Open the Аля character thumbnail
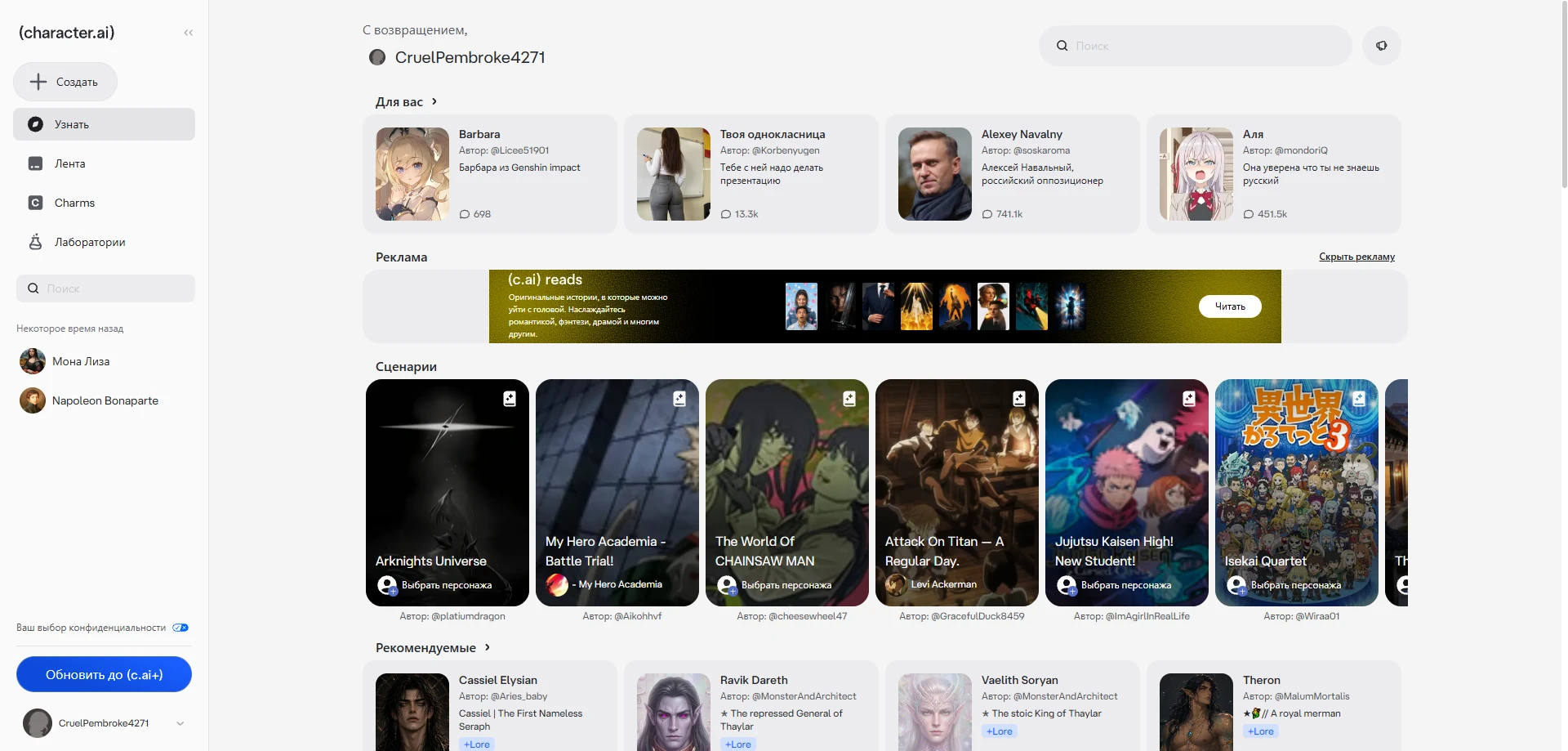Screen dimensions: 1568x751 (1196, 174)
